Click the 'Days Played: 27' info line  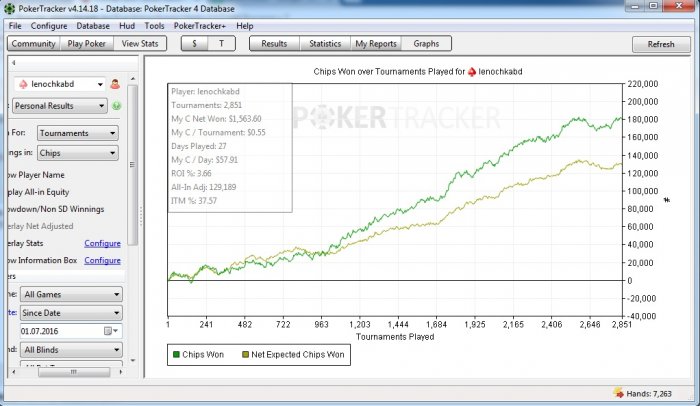pyautogui.click(x=199, y=146)
